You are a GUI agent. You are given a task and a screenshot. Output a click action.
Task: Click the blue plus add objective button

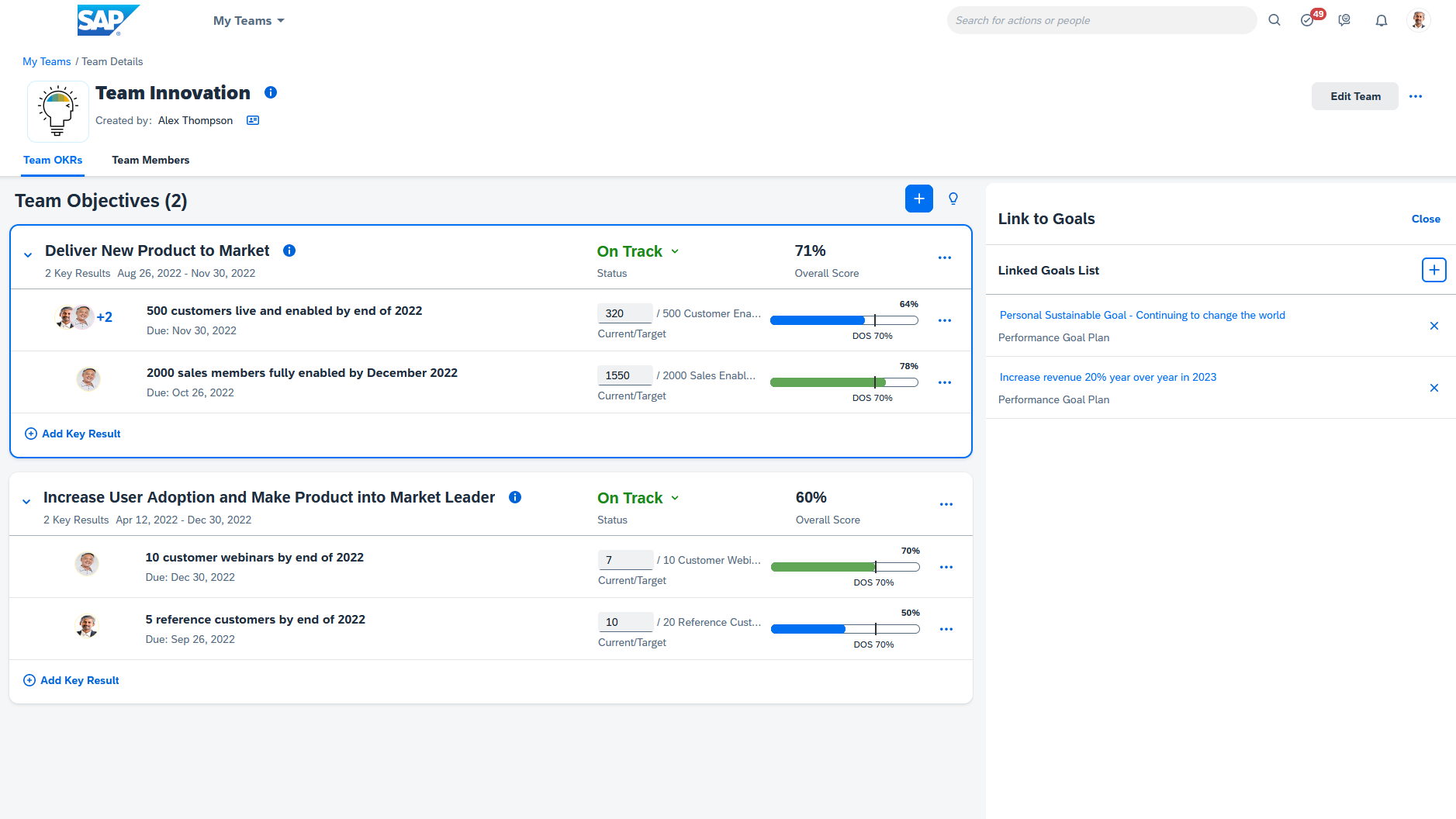point(918,199)
